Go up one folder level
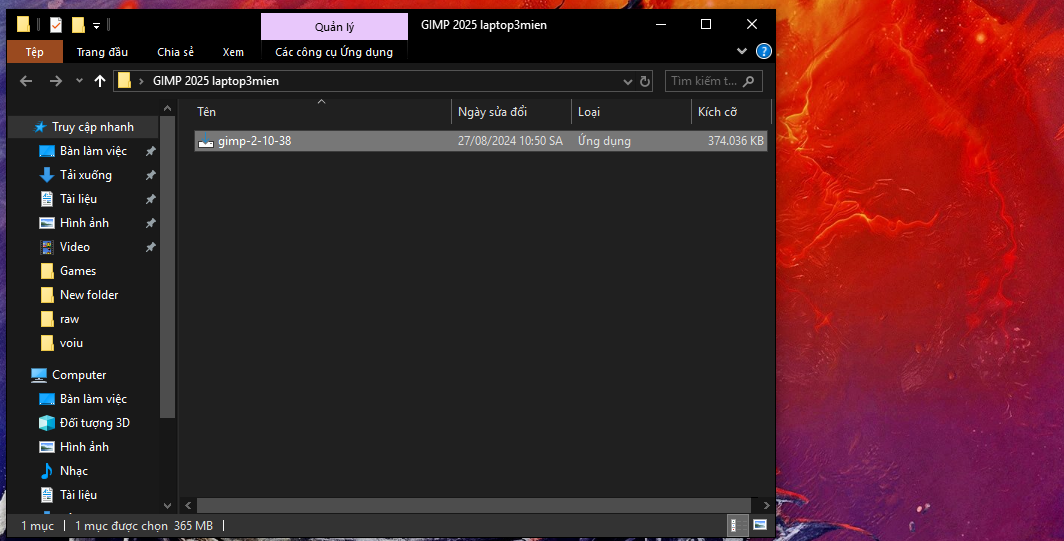1064x541 pixels. click(100, 81)
